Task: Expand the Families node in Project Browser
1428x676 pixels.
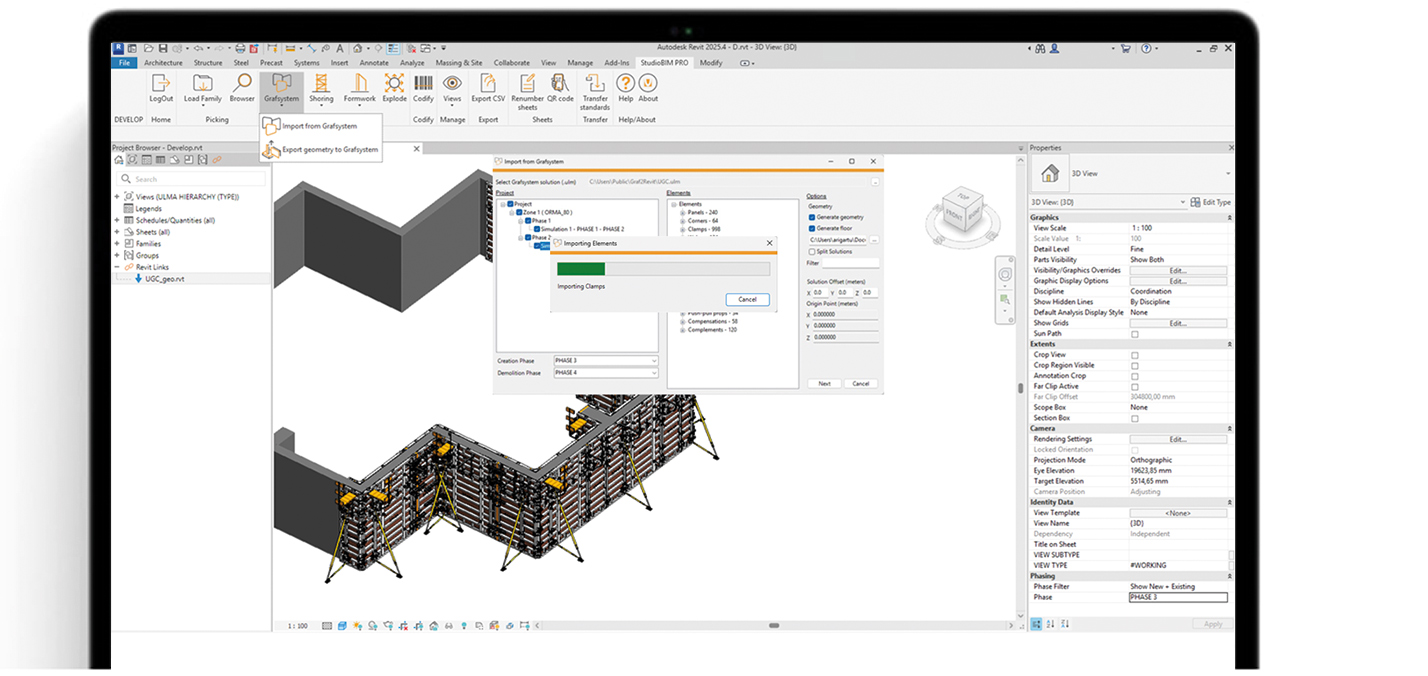Action: (x=117, y=244)
